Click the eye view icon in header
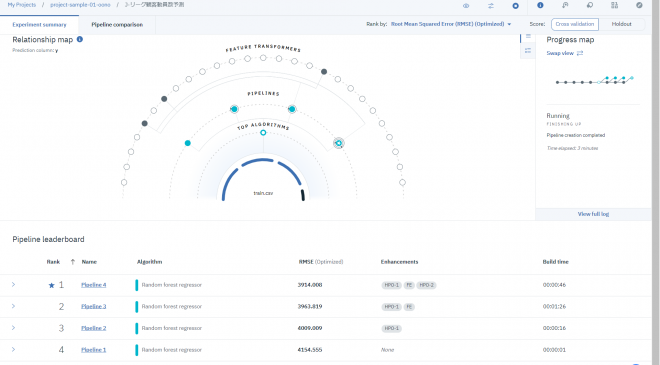The width and height of the screenshot is (660, 365). 466,5
